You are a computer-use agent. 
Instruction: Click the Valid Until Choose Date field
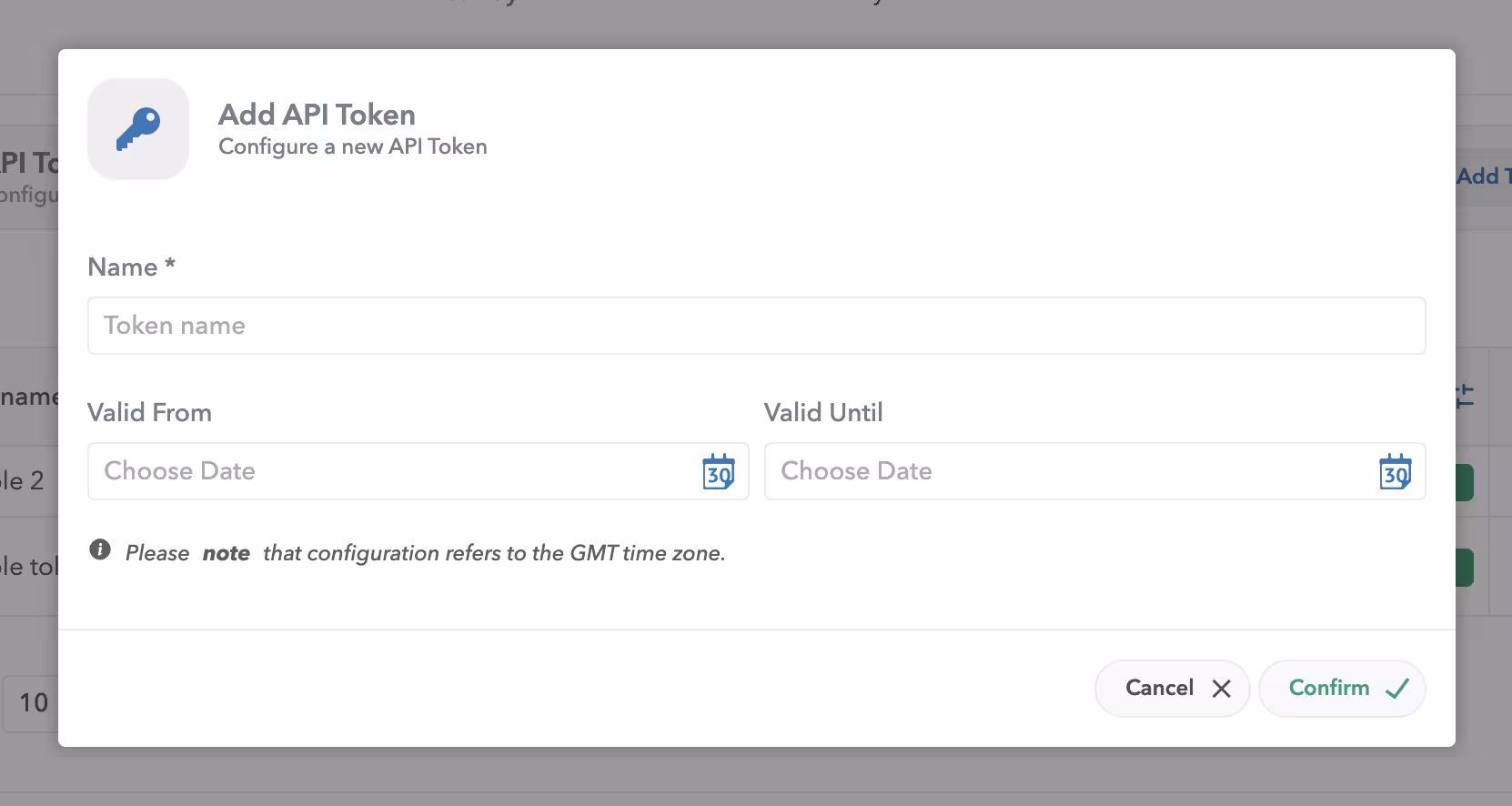coord(1069,471)
